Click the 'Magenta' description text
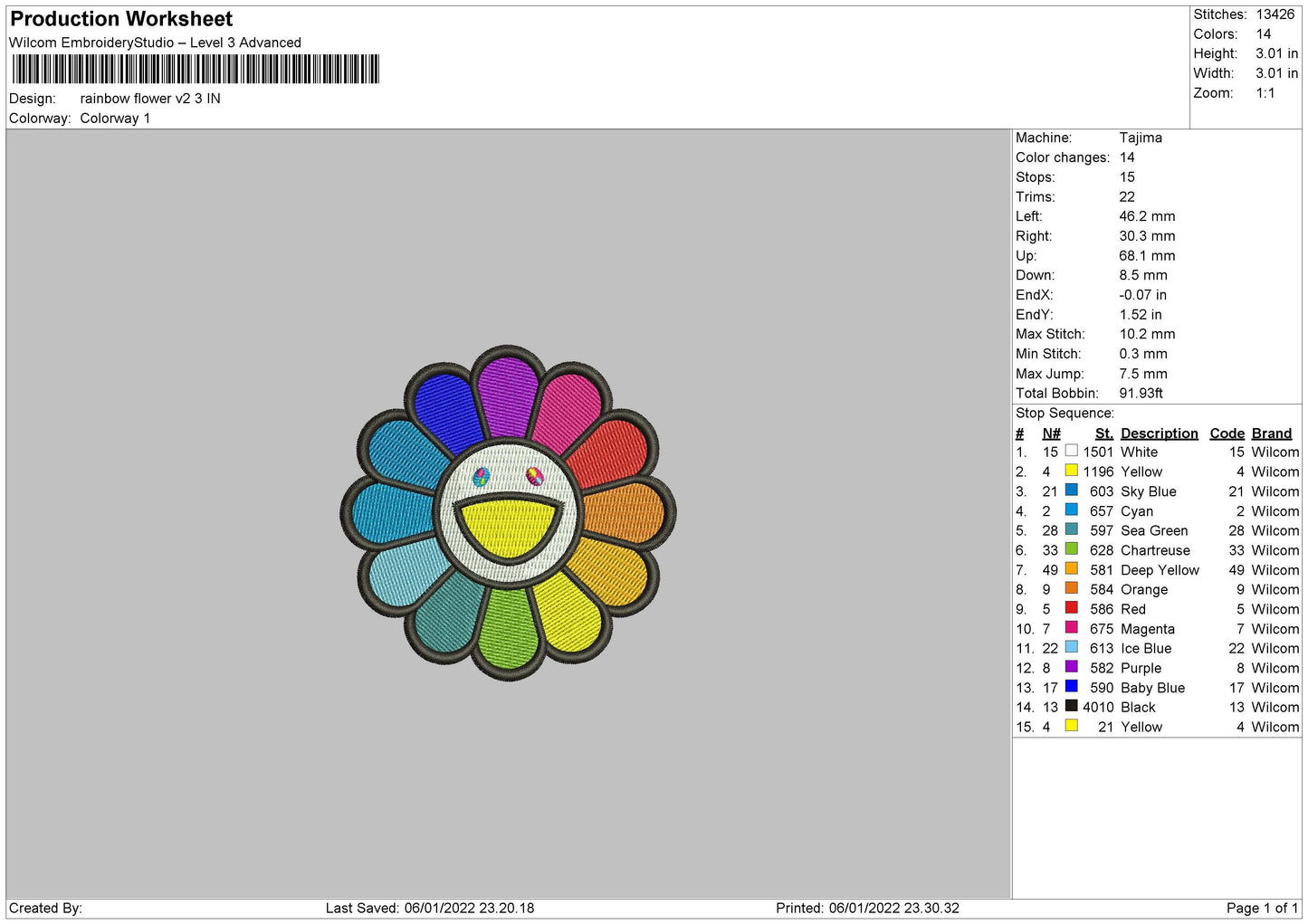1308x924 pixels. 1147,629
